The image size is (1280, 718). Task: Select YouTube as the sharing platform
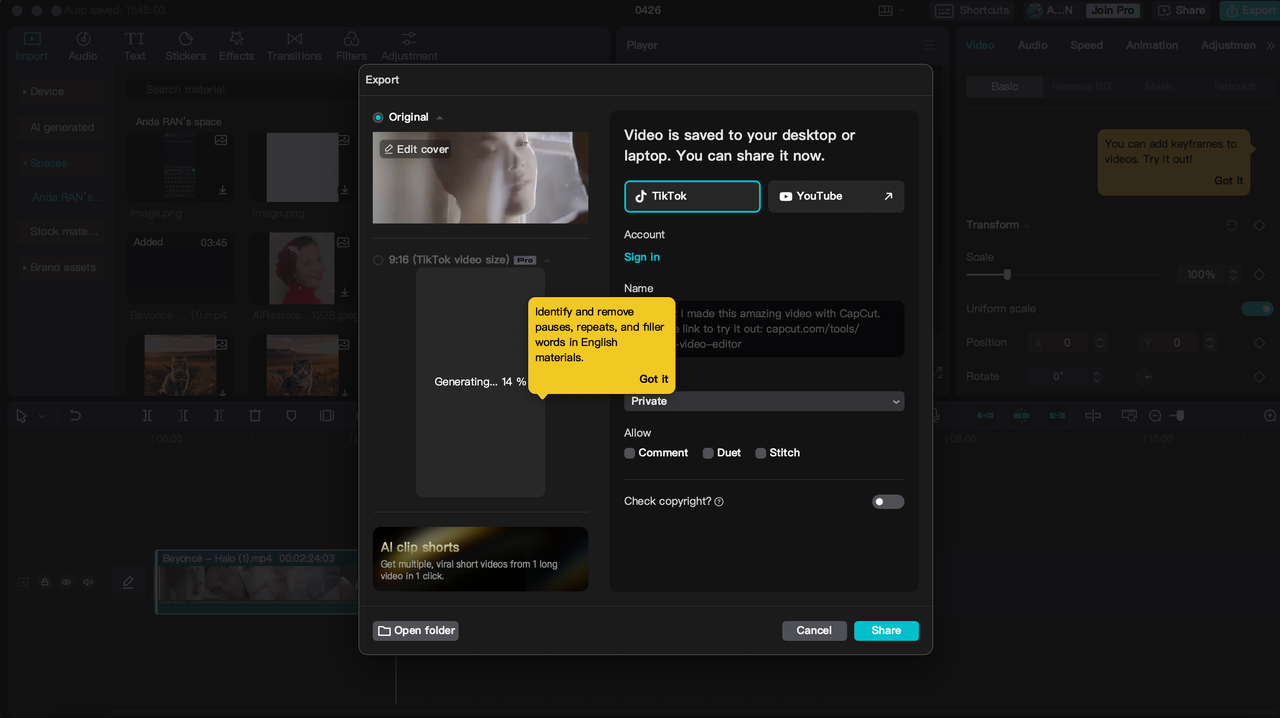click(x=836, y=196)
